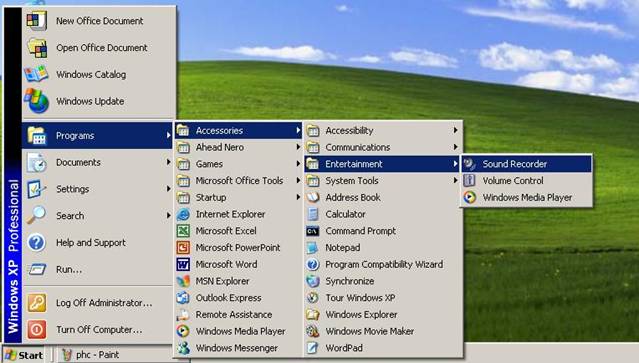
Task: Expand the Accessibility submenu arrow
Action: (455, 130)
